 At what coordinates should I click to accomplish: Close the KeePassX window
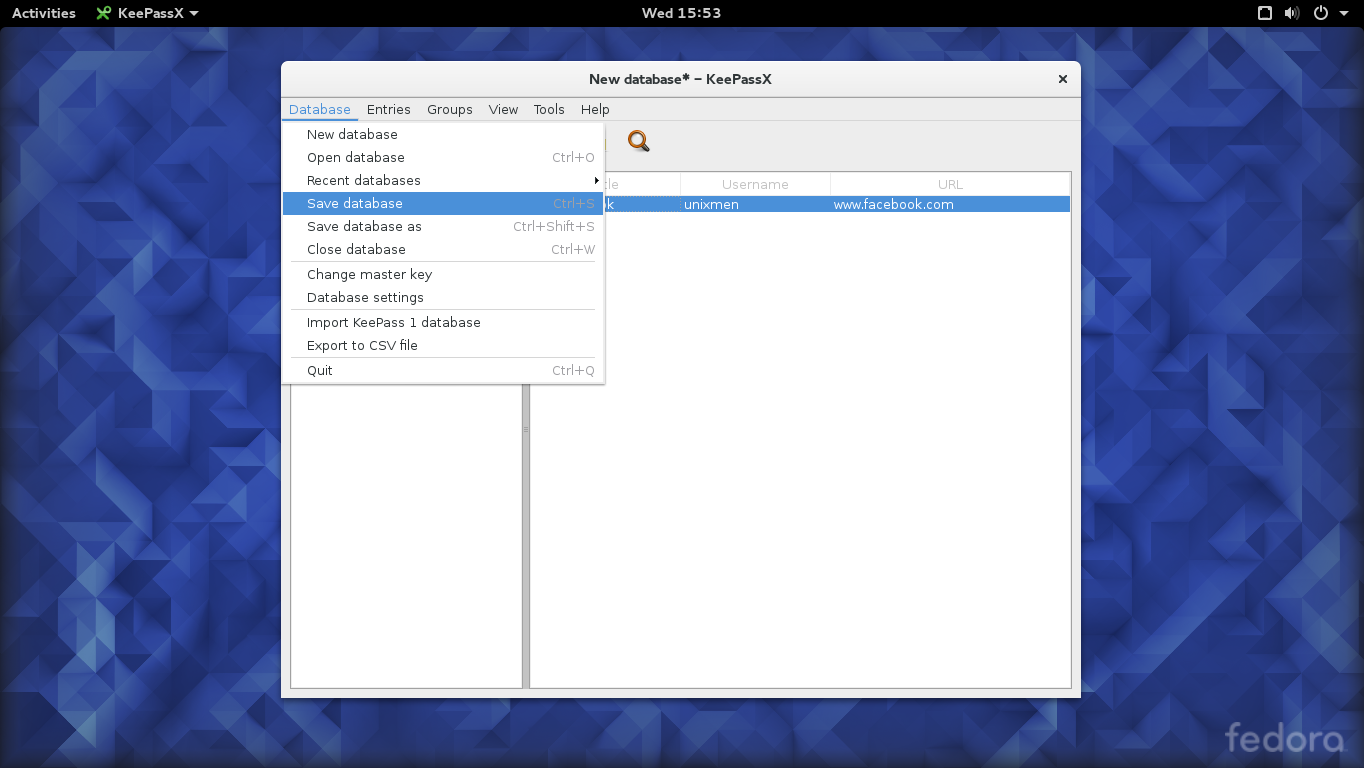click(1063, 79)
